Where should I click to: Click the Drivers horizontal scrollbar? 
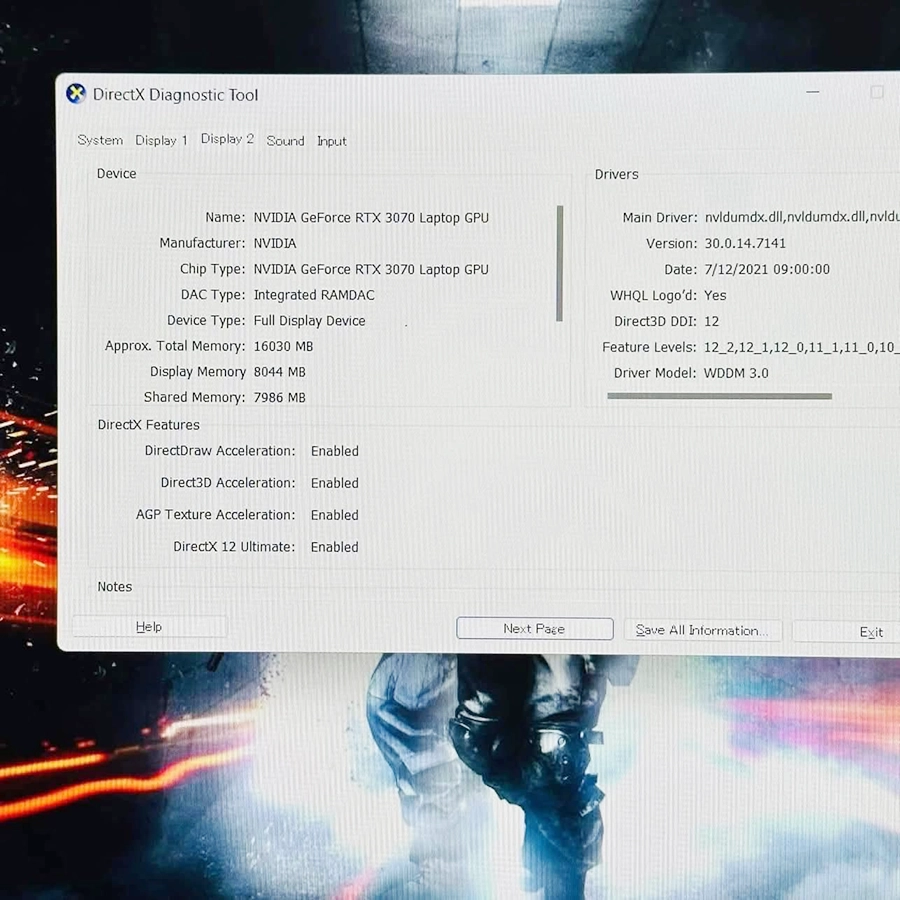tap(719, 396)
